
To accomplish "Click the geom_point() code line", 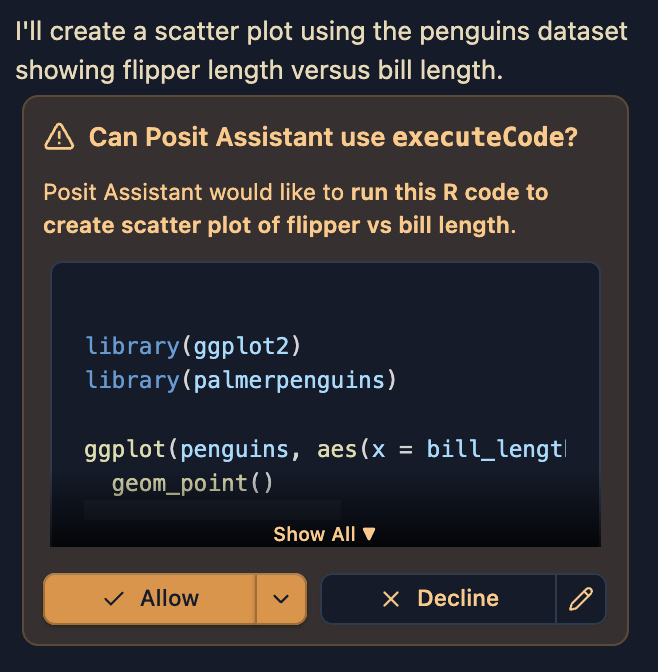I will tap(192, 483).
